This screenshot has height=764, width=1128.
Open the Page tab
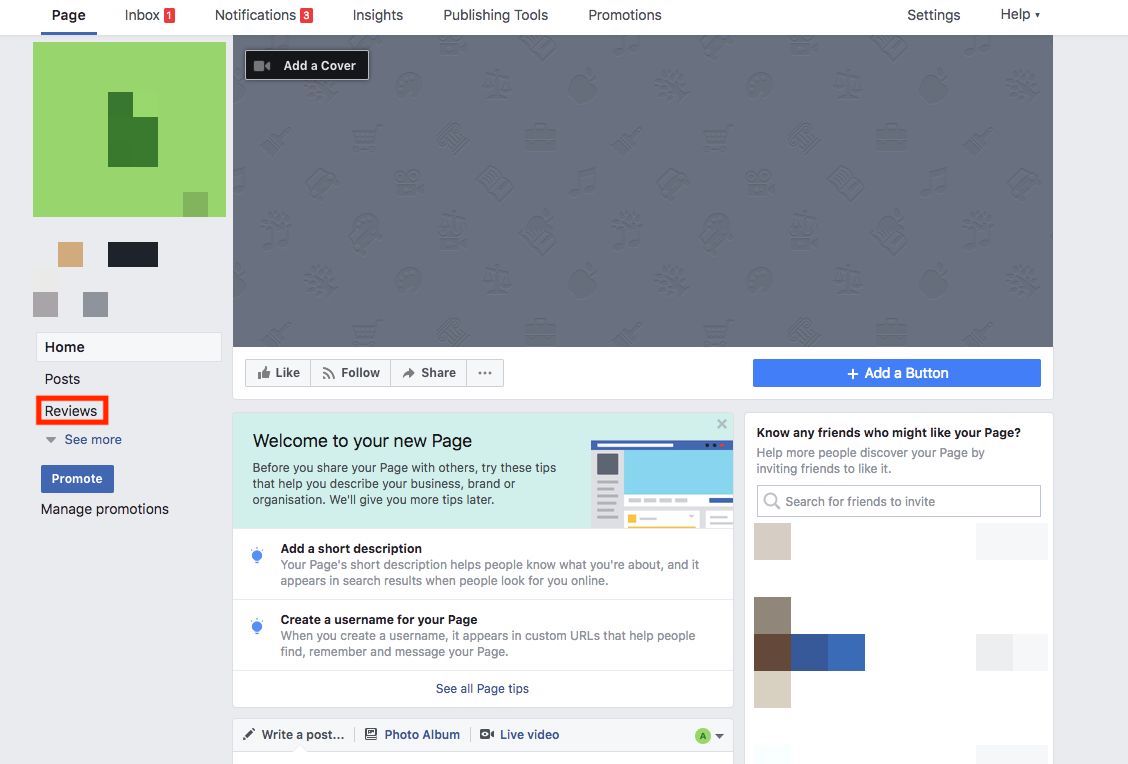68,15
